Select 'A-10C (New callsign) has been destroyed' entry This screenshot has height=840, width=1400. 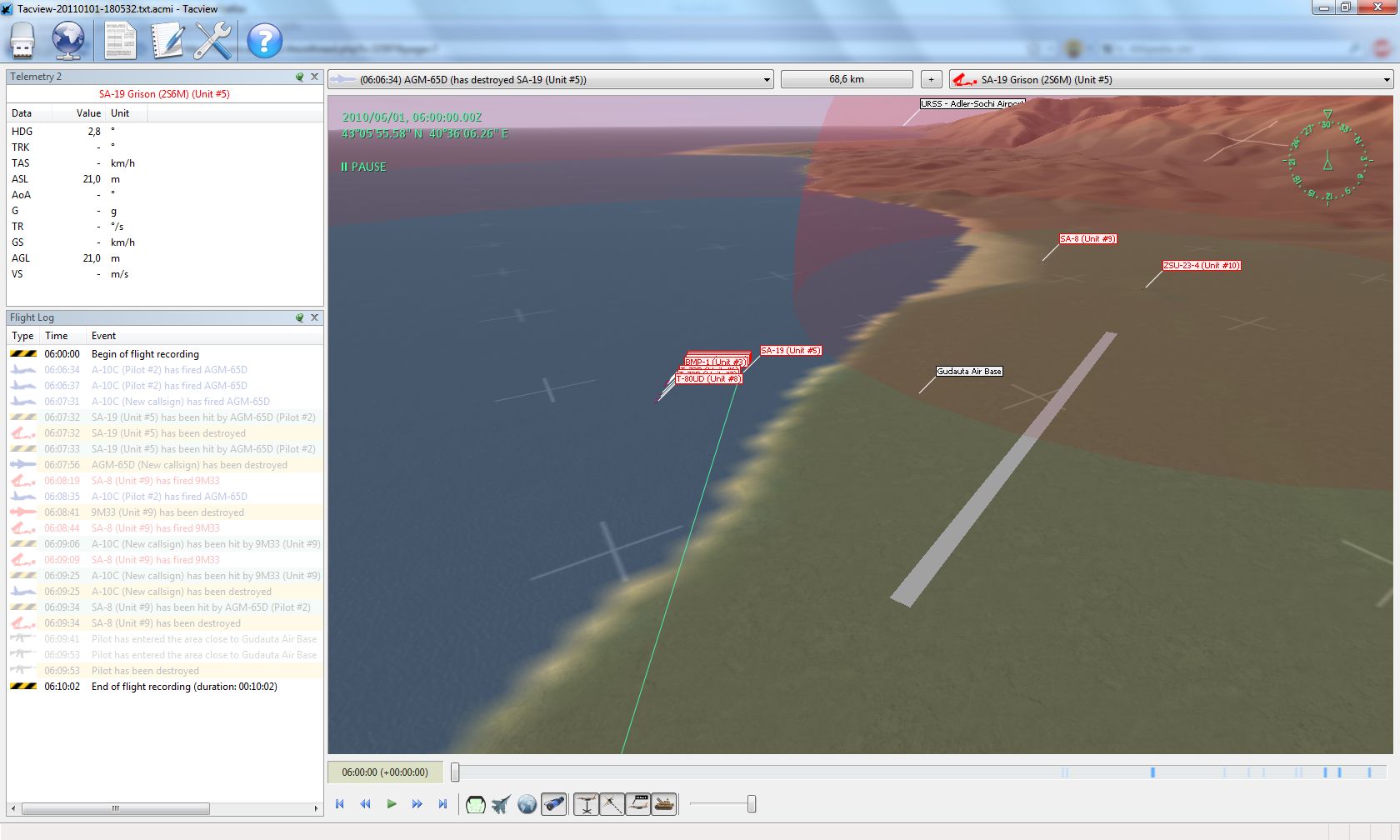click(x=165, y=592)
